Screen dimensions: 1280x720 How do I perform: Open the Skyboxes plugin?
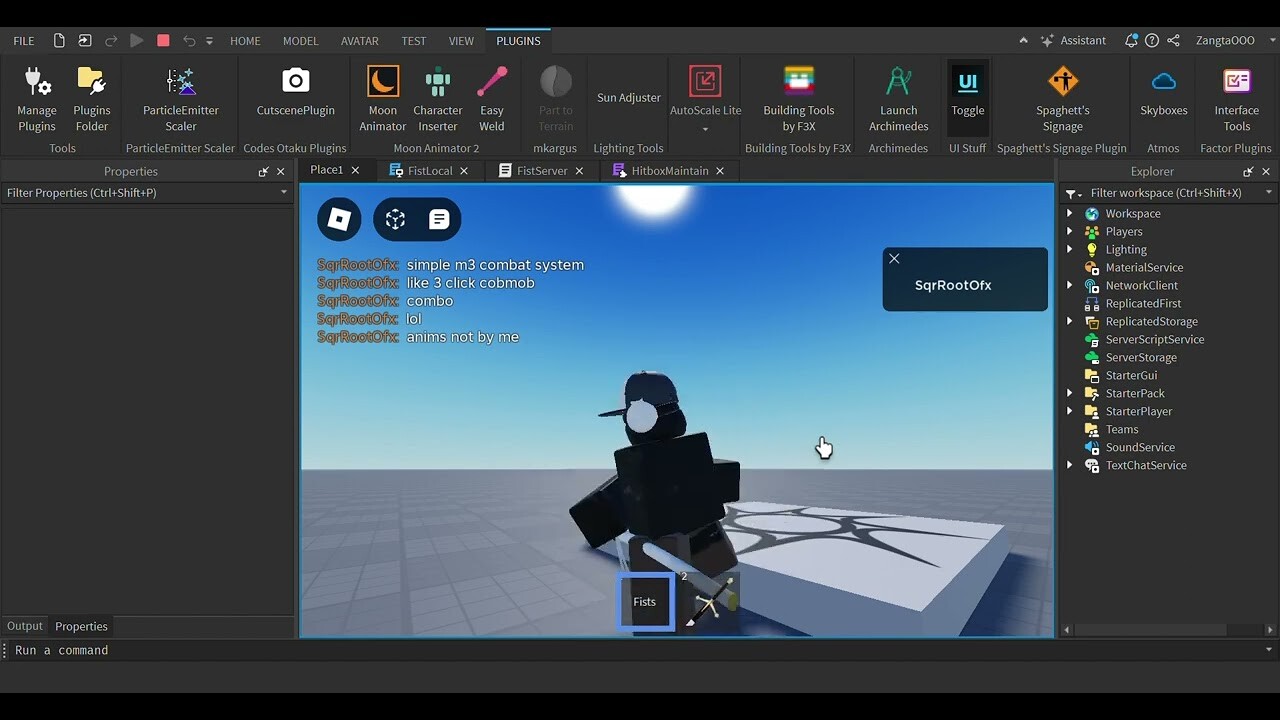[x=1162, y=97]
